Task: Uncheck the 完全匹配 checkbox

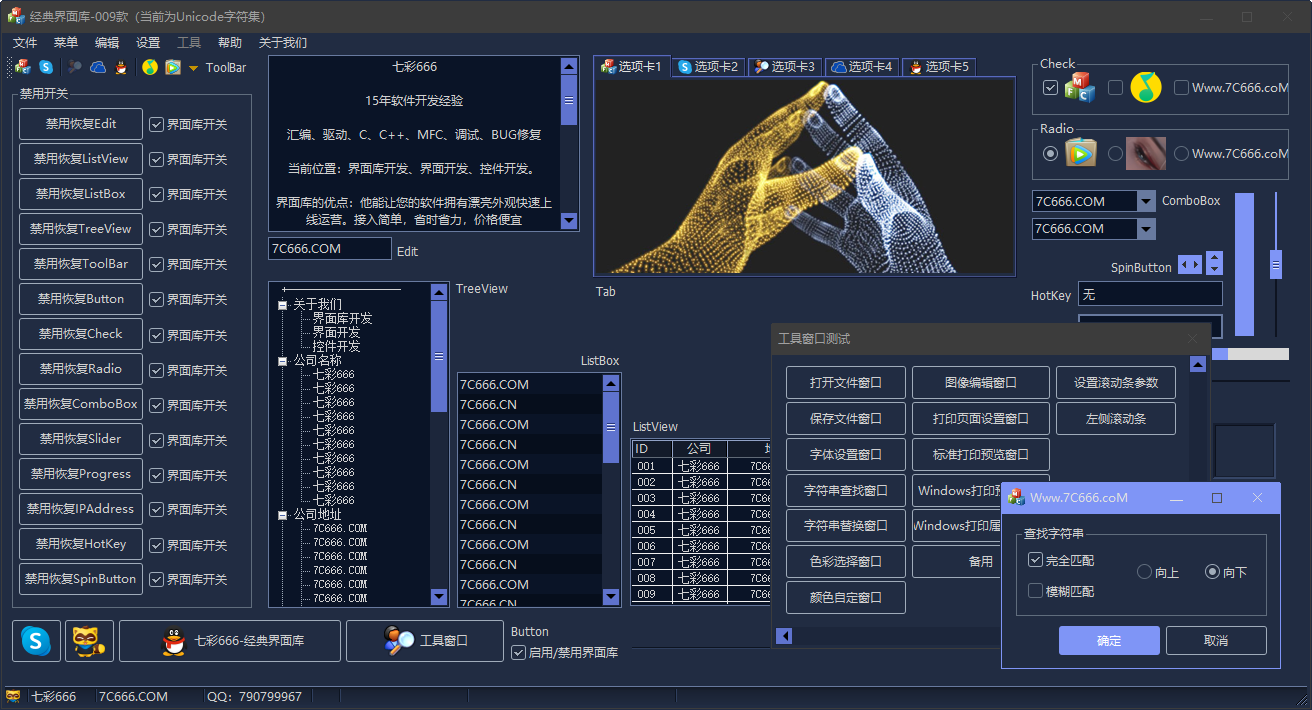Action: (x=1035, y=560)
